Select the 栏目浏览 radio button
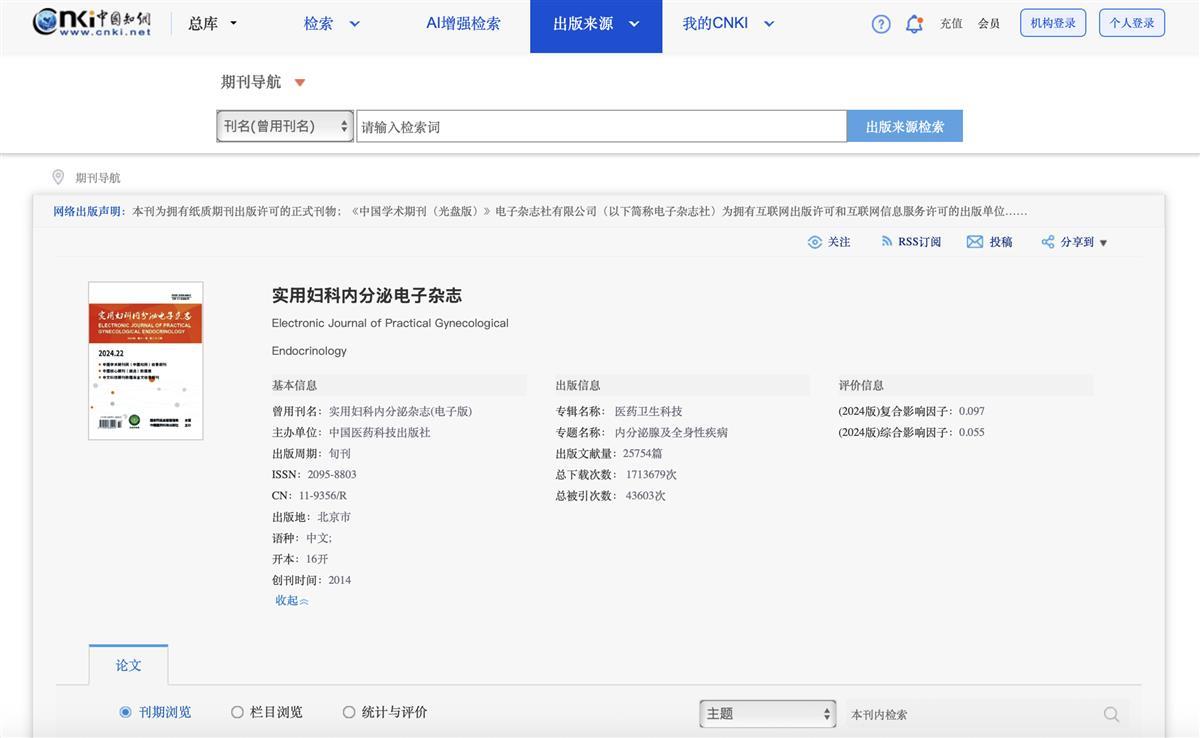 pos(237,712)
